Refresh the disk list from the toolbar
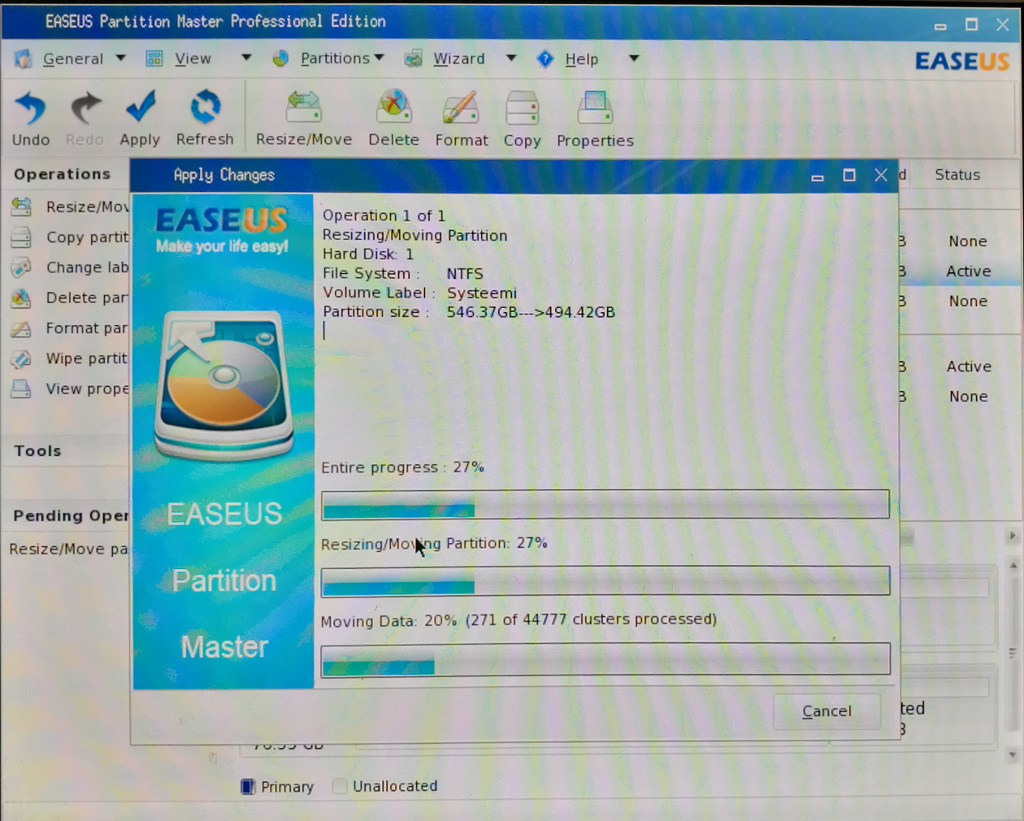This screenshot has width=1024, height=821. pos(205,106)
